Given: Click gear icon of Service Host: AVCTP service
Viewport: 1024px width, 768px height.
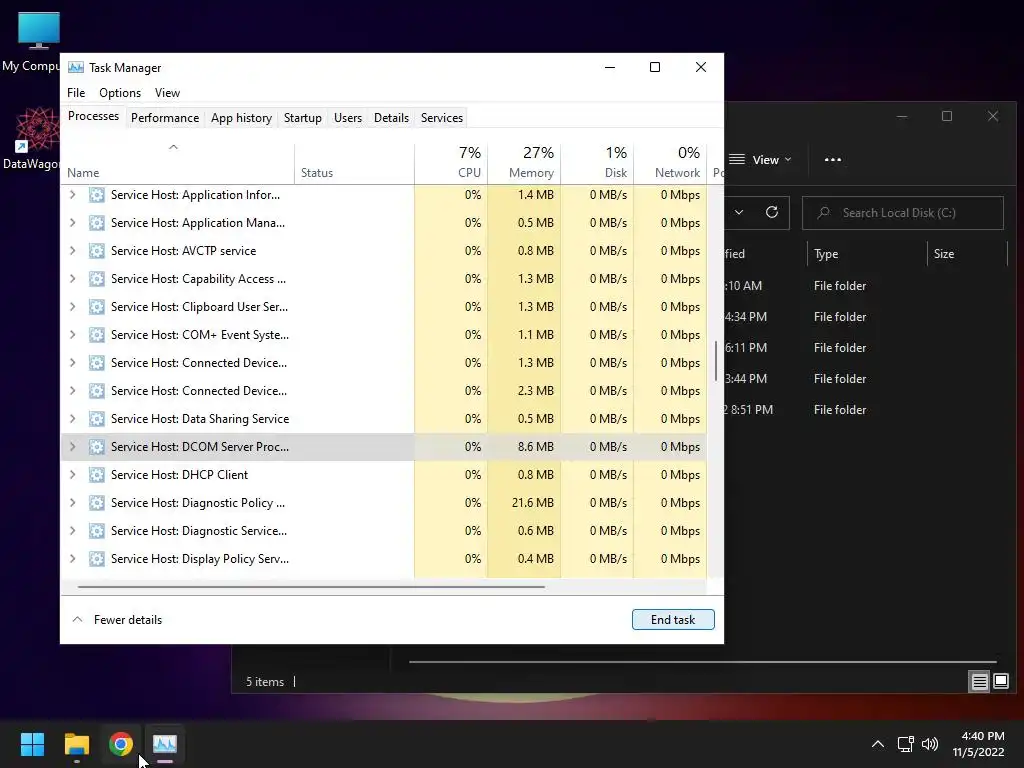Looking at the screenshot, I should point(97,251).
